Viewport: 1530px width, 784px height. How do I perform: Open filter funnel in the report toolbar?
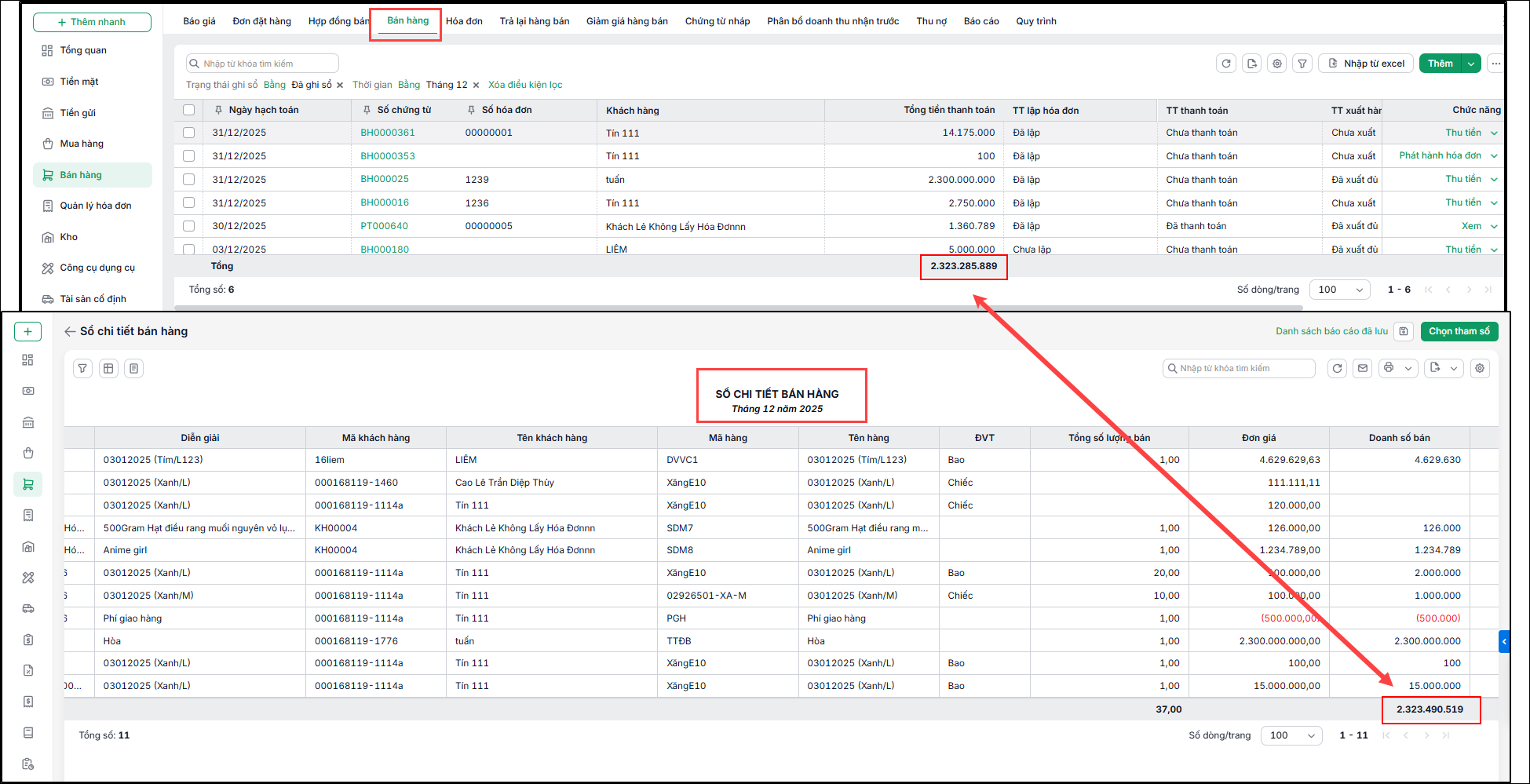(x=82, y=368)
